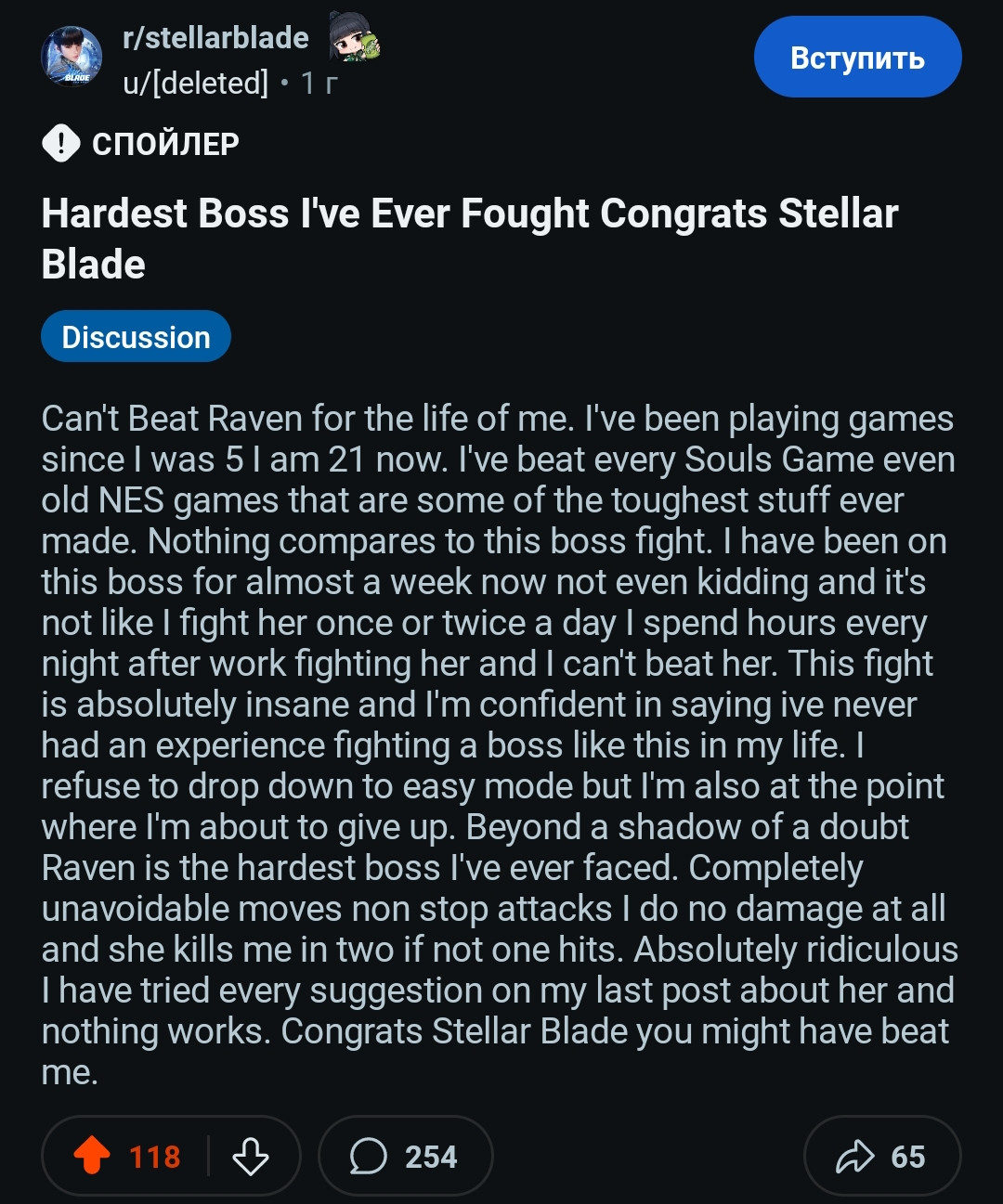The height and width of the screenshot is (1204, 1003).
Task: Downvote the post with the down arrow
Action: click(251, 1157)
